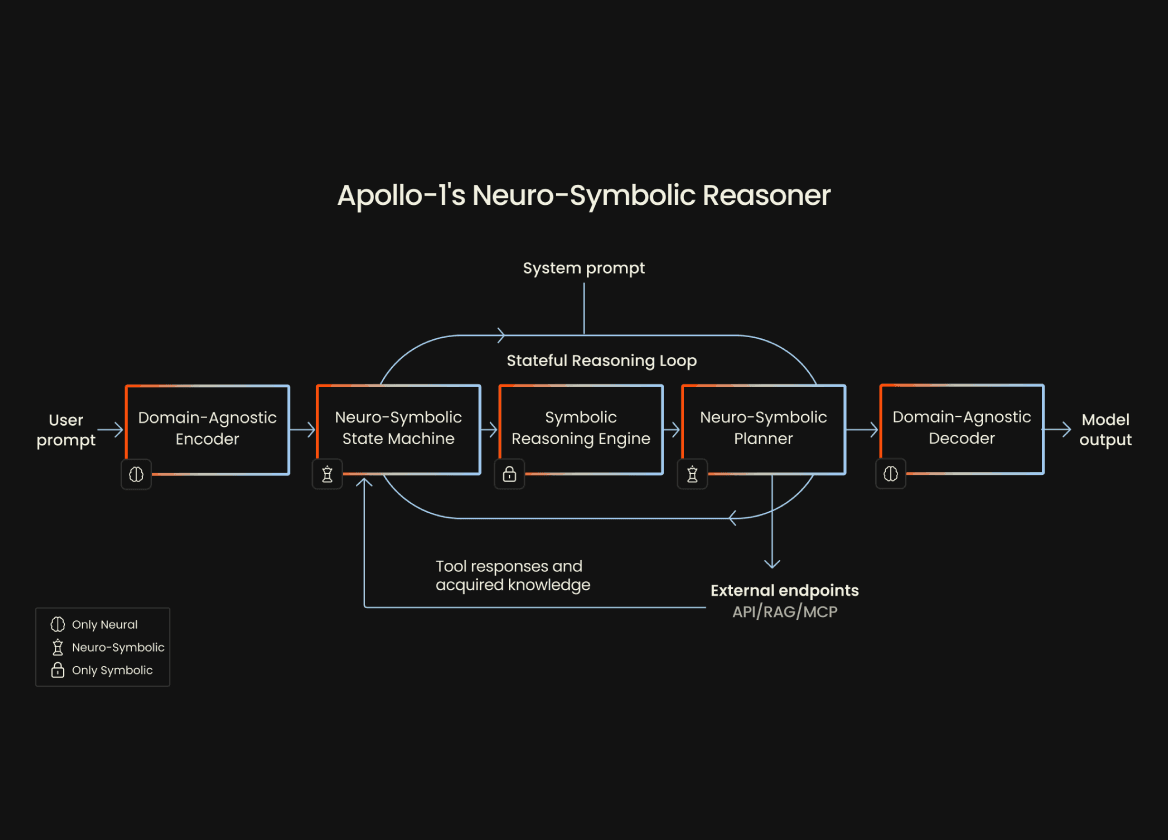Click the Only Neural brain icon in legend
This screenshot has width=1168, height=840.
point(57,625)
